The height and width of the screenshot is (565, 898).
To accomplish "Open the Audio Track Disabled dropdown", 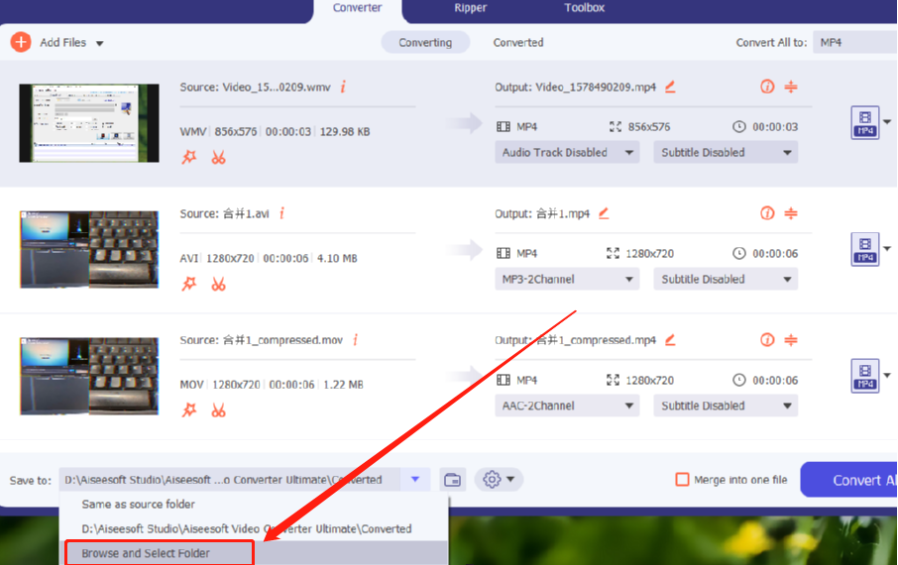I will 567,152.
